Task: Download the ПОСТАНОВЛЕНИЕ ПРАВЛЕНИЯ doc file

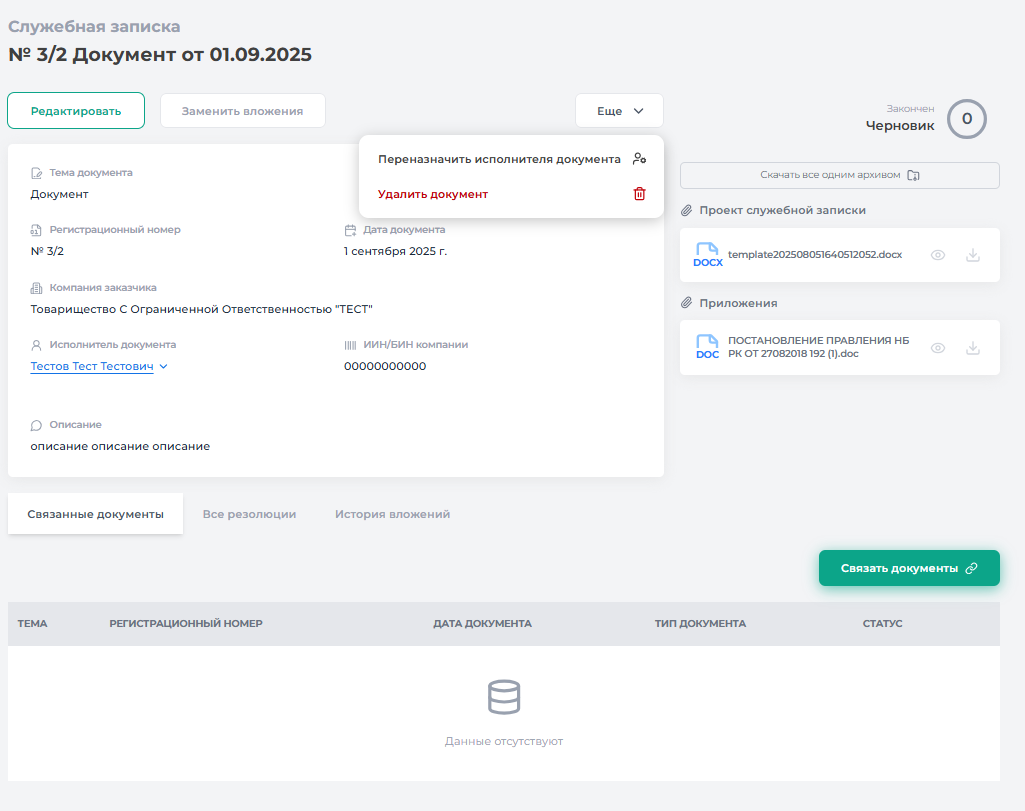Action: [x=972, y=348]
